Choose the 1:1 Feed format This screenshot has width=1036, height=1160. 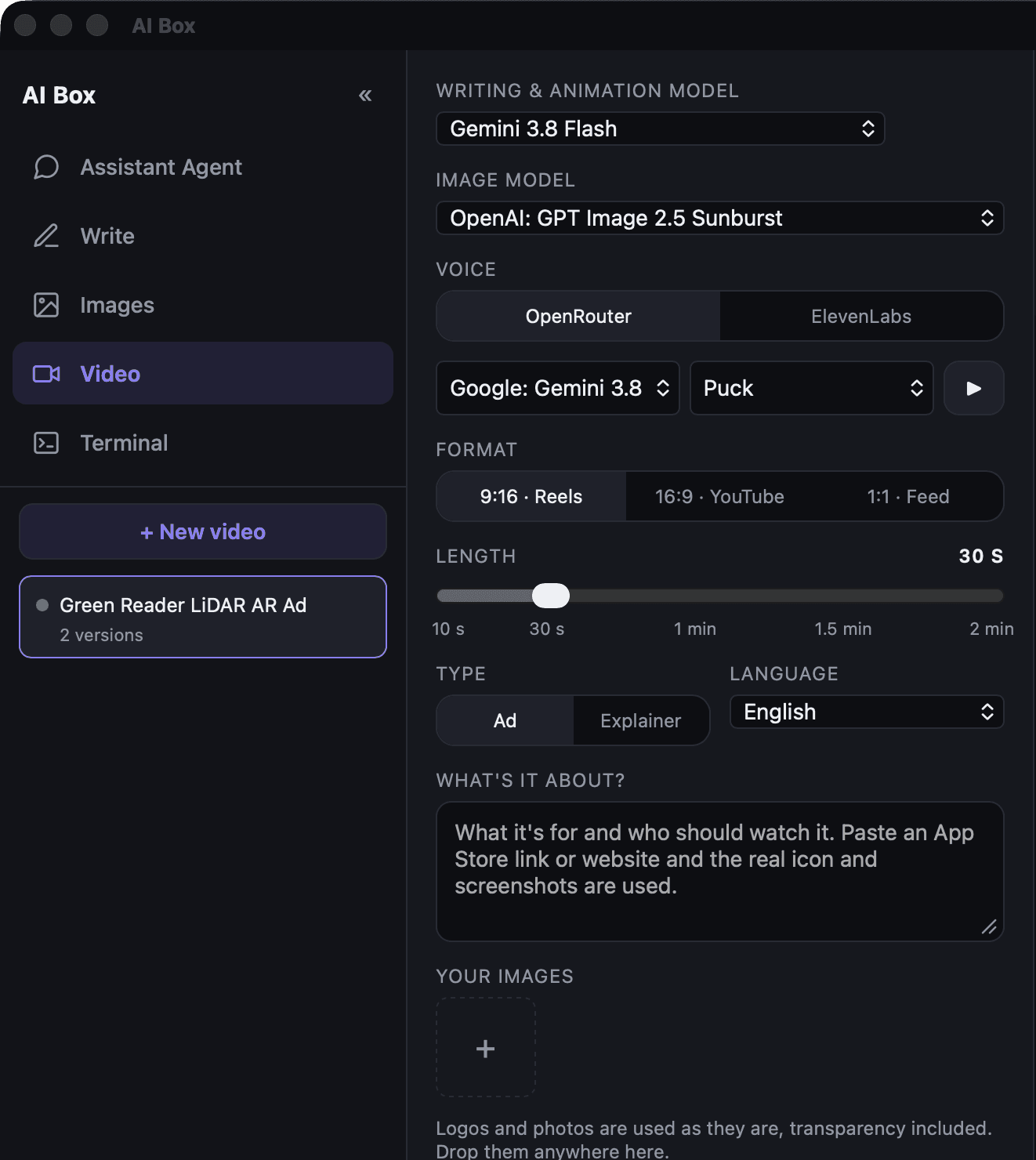click(x=908, y=496)
